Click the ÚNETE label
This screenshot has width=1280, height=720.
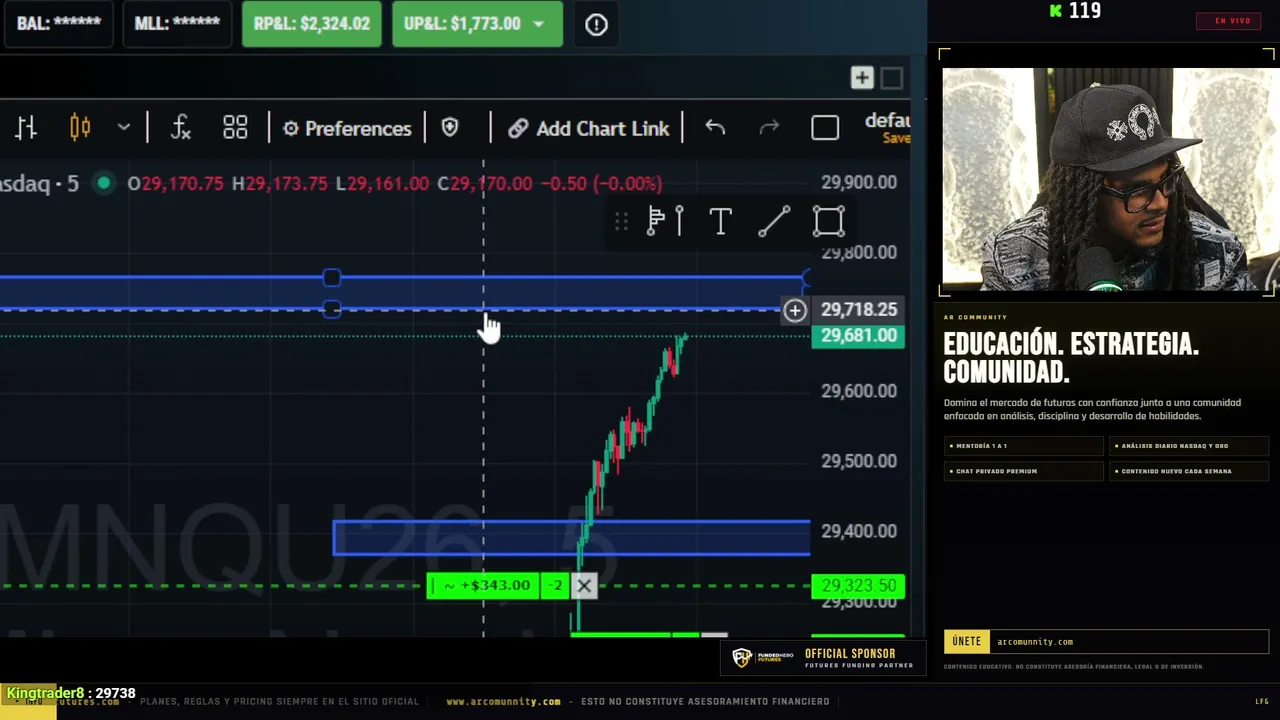(967, 641)
